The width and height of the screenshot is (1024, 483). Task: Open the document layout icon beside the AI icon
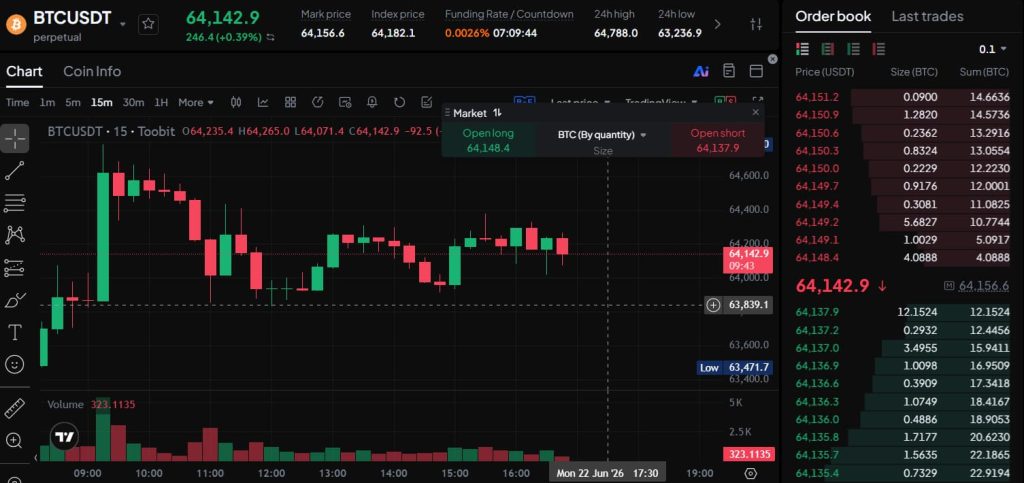click(x=729, y=71)
